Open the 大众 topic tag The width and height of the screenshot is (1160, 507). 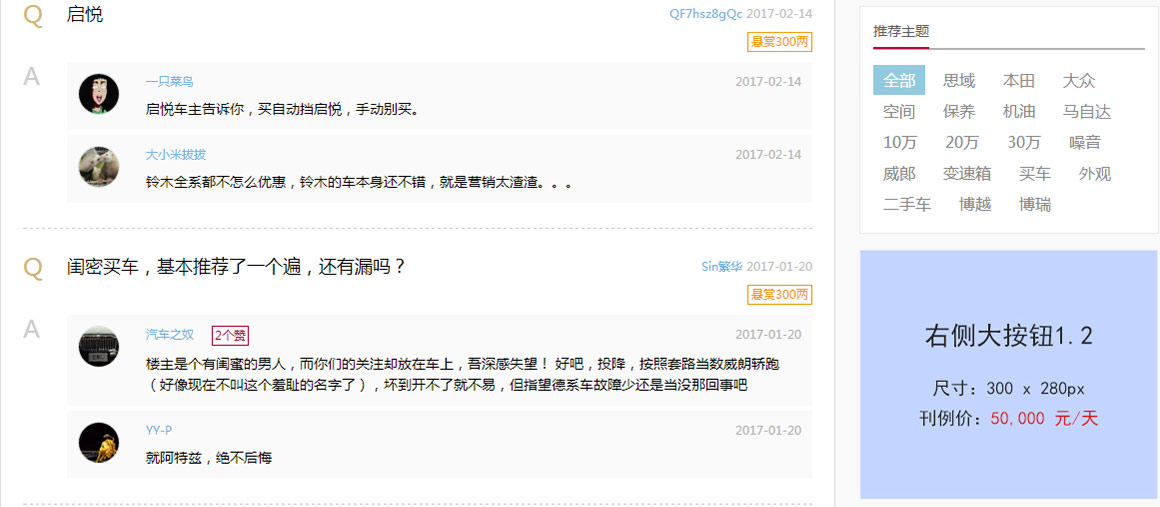(x=1079, y=81)
